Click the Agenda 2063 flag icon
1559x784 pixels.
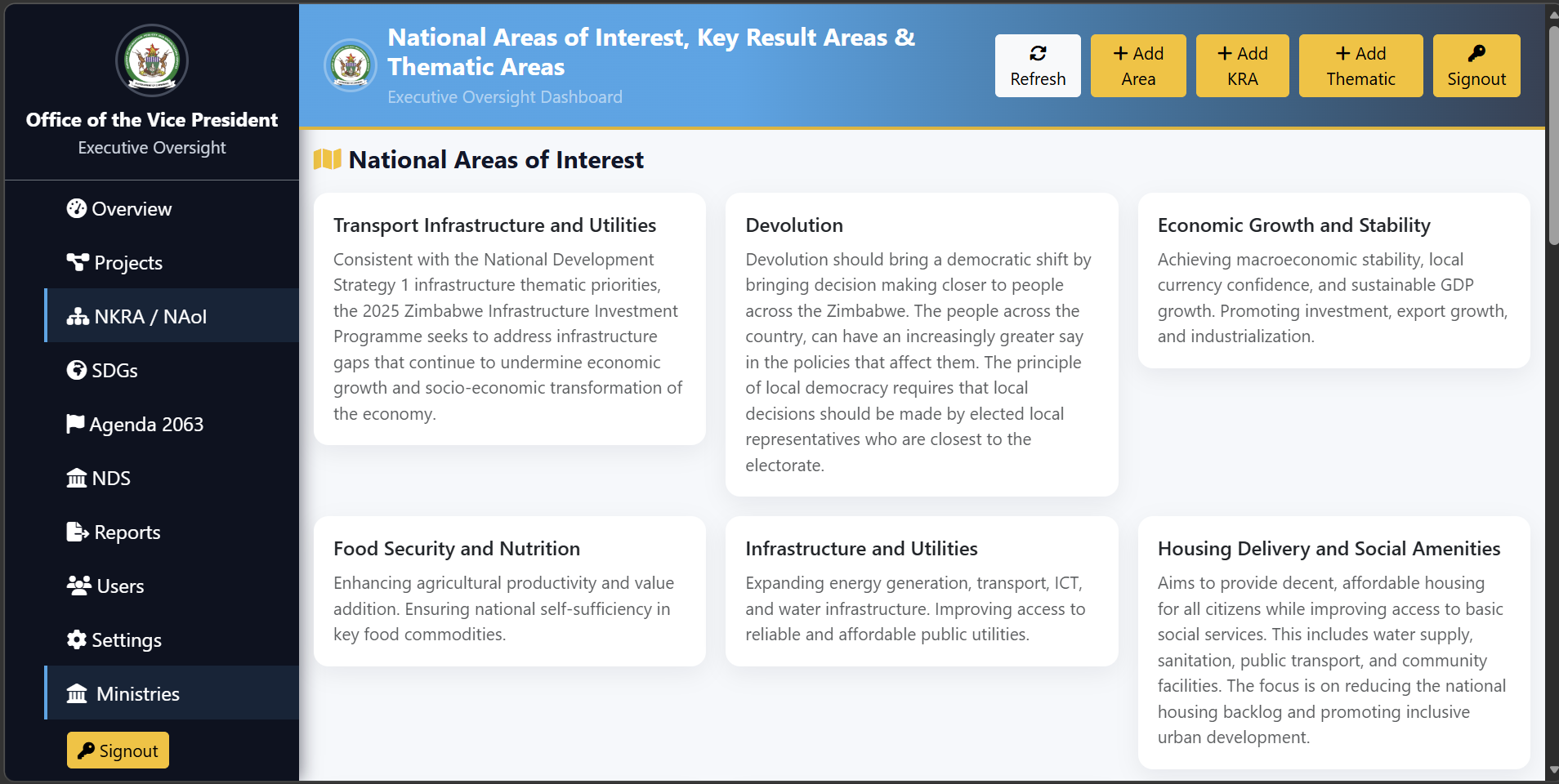(75, 424)
